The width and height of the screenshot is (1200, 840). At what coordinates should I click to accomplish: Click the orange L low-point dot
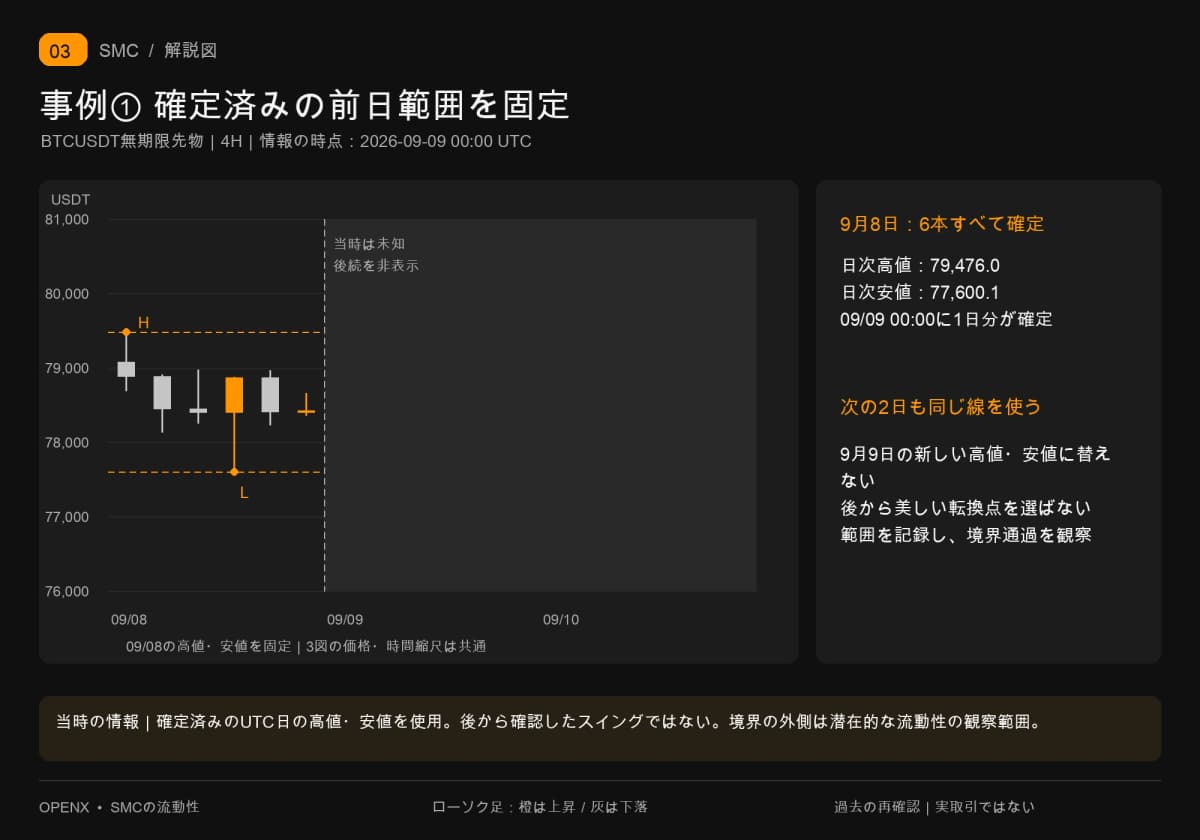click(x=234, y=472)
